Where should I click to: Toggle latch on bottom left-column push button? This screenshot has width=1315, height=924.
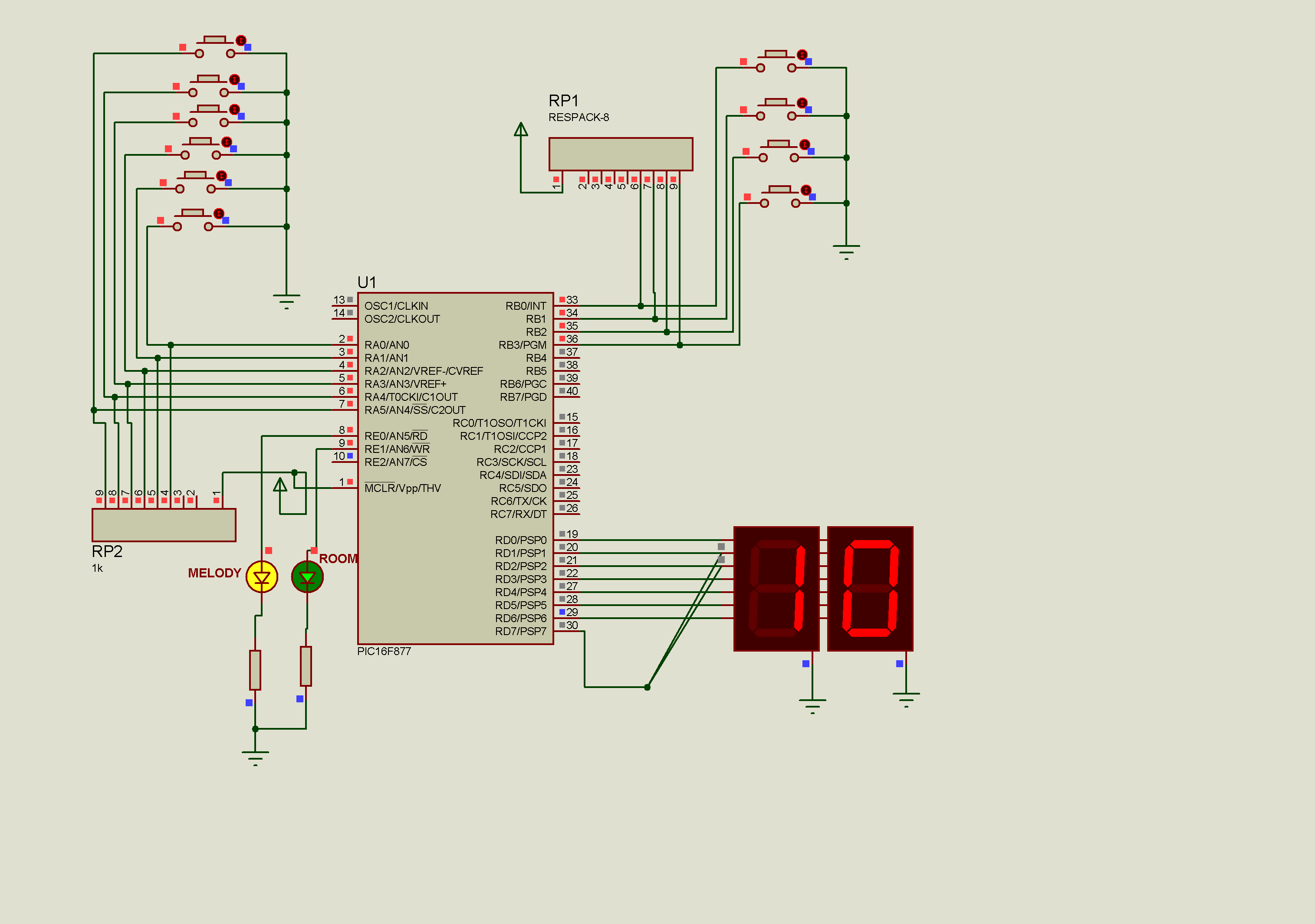point(219,213)
